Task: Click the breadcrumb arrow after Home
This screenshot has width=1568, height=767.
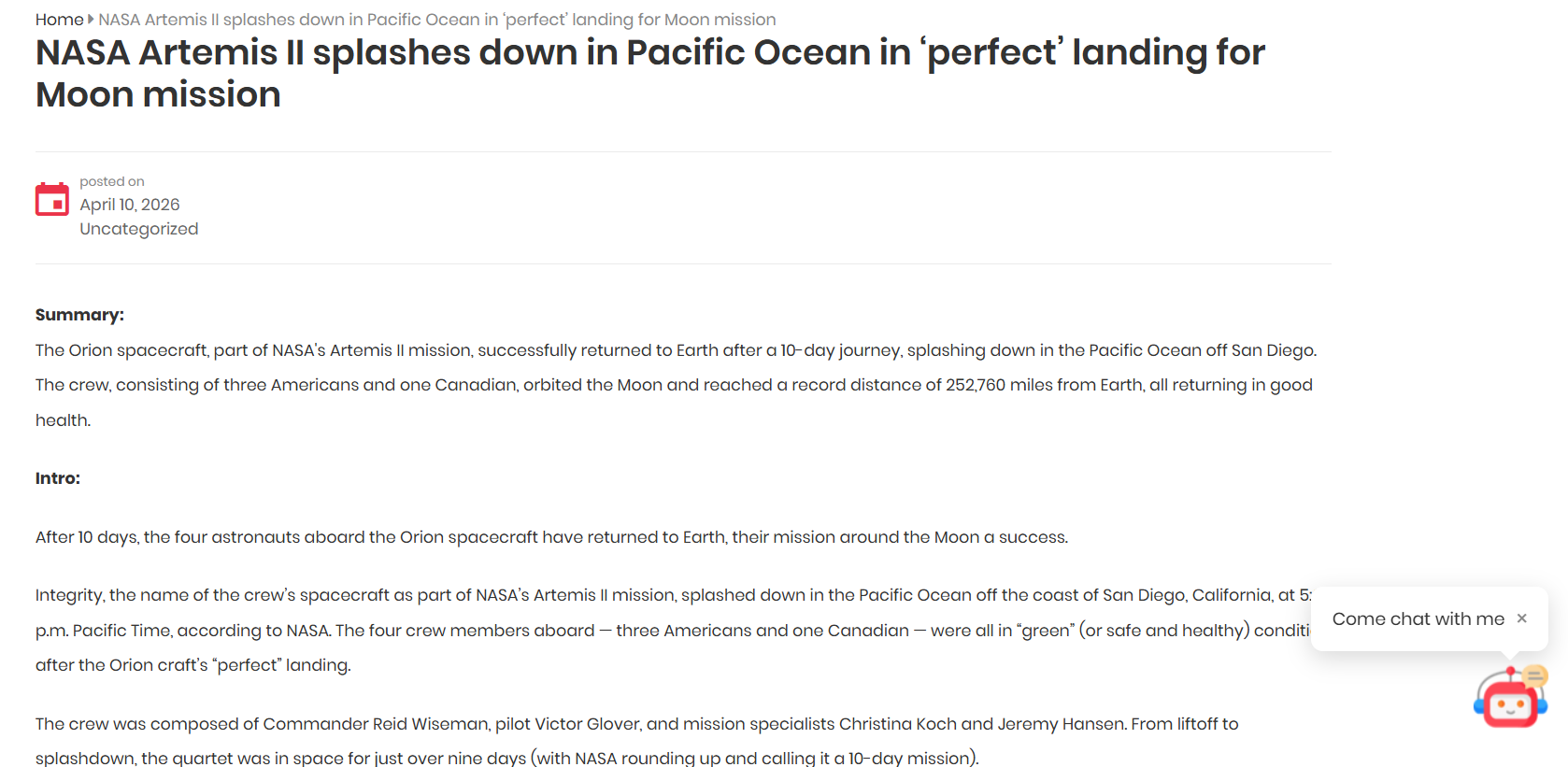Action: [x=91, y=19]
